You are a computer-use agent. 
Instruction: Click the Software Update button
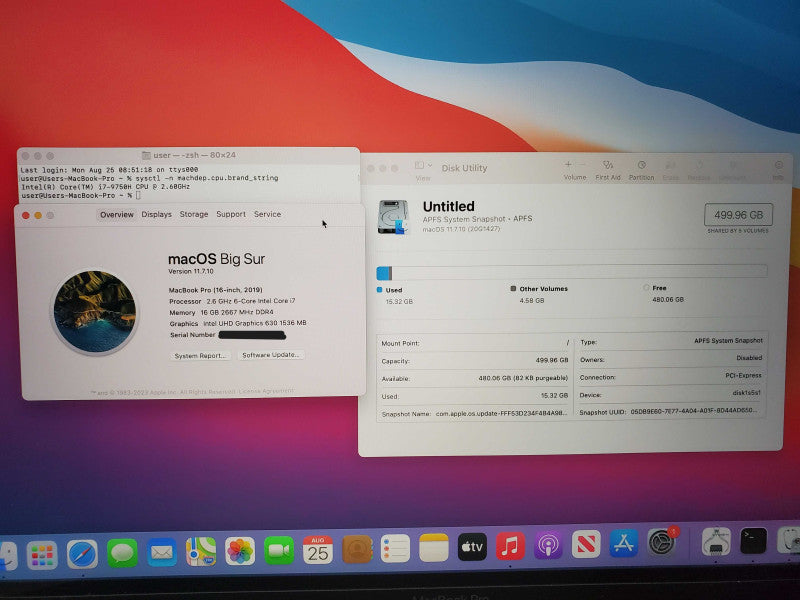pyautogui.click(x=270, y=355)
